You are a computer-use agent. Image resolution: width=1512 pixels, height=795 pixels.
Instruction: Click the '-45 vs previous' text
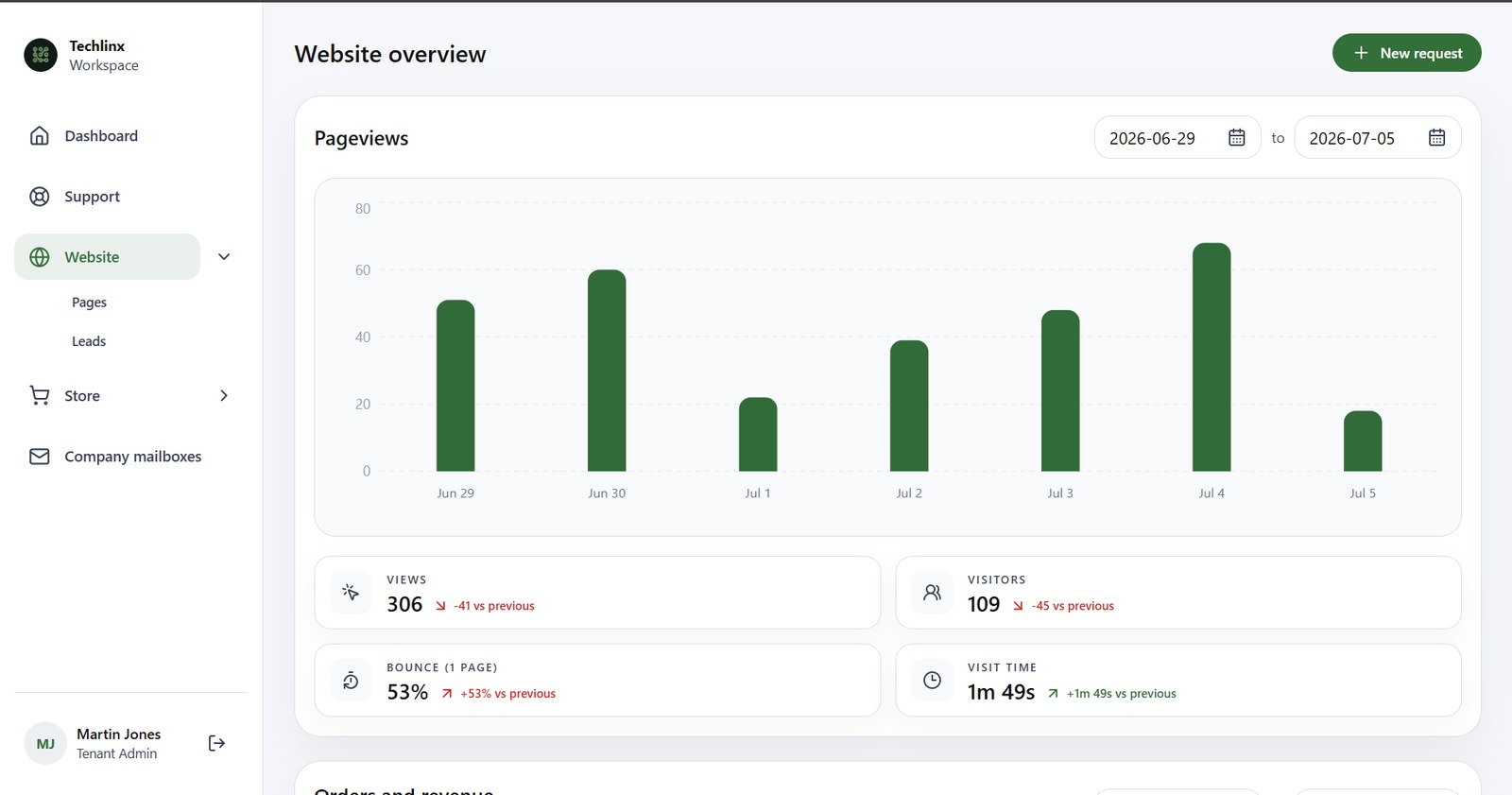(1073, 606)
